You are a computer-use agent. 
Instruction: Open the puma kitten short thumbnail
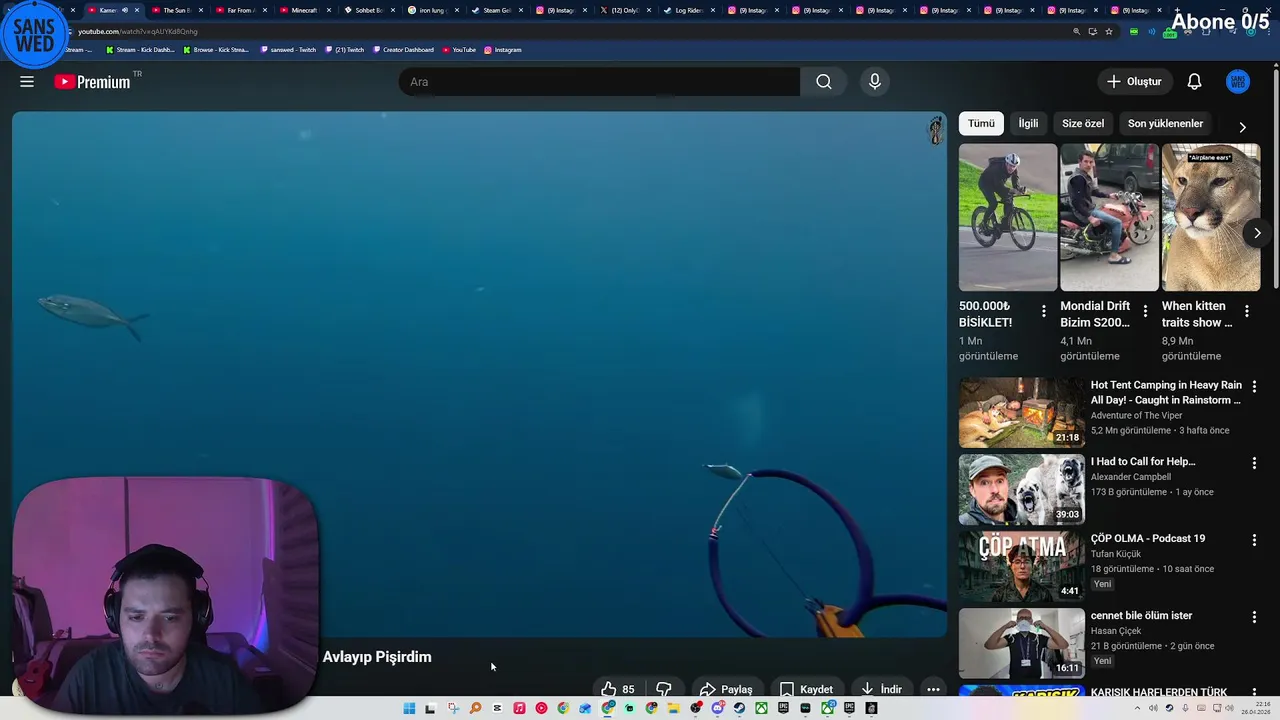tap(1211, 217)
